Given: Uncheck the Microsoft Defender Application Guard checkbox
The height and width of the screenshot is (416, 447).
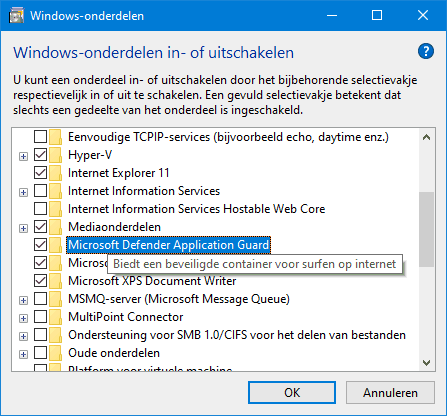Looking at the screenshot, I should tap(40, 245).
